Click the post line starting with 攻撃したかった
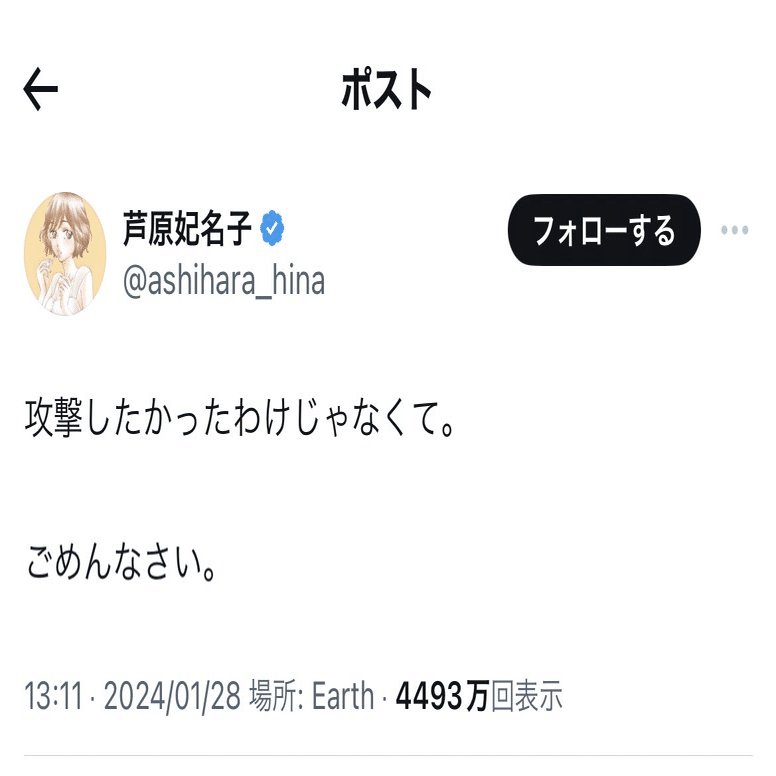 coord(240,419)
